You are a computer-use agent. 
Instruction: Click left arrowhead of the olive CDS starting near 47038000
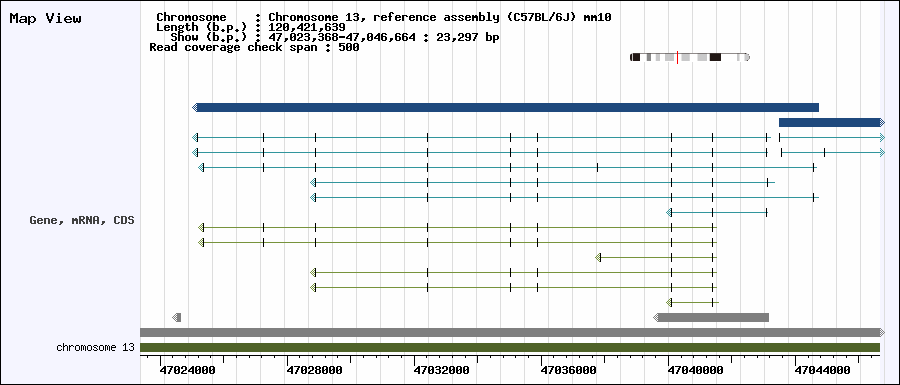point(598,257)
